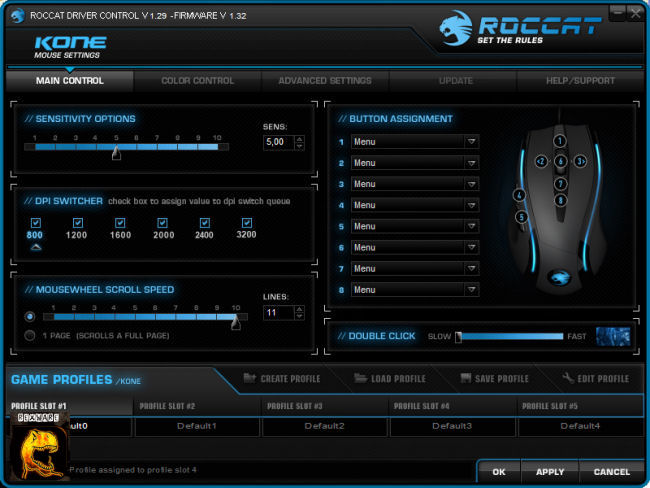The image size is (650, 488).
Task: Uncheck the 3200 DPI checkbox
Action: [x=247, y=223]
